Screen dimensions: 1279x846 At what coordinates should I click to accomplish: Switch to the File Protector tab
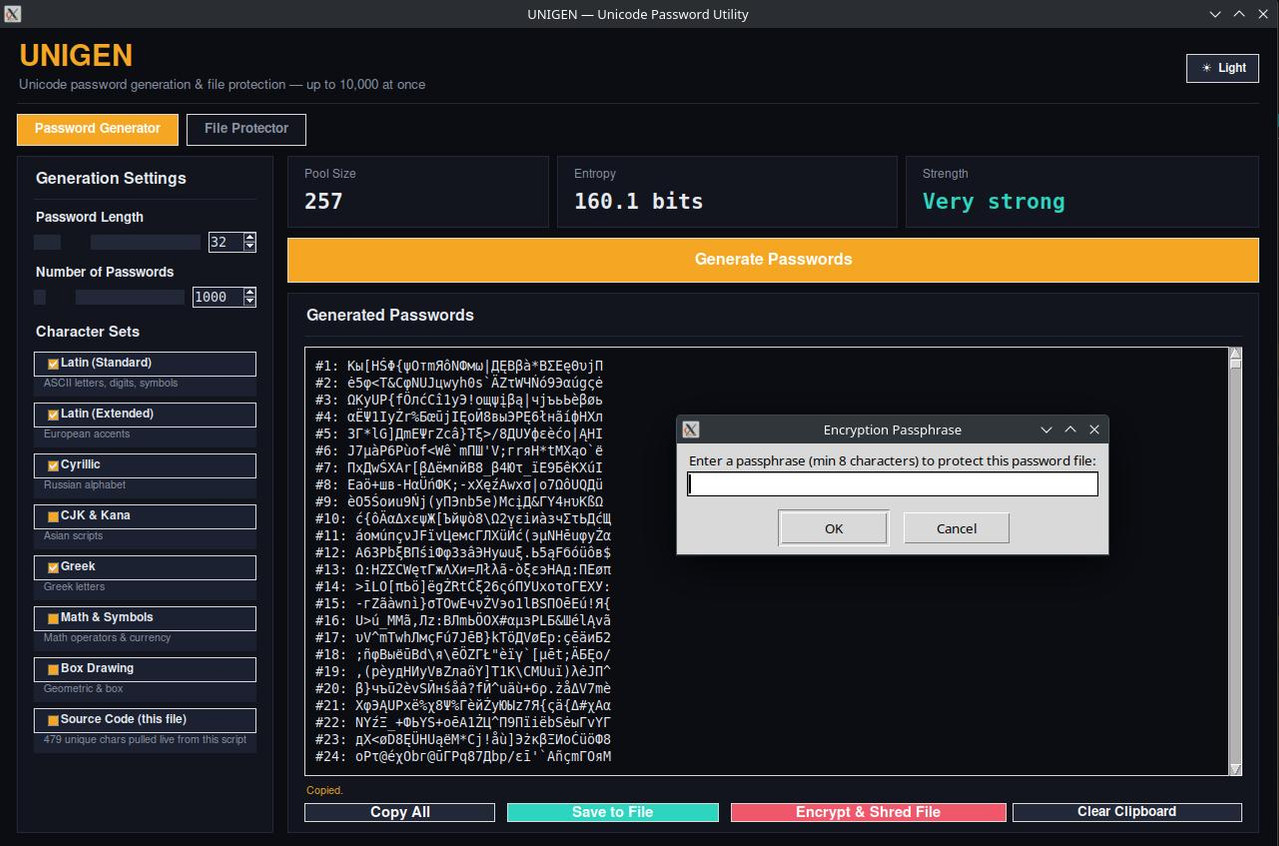tap(246, 129)
